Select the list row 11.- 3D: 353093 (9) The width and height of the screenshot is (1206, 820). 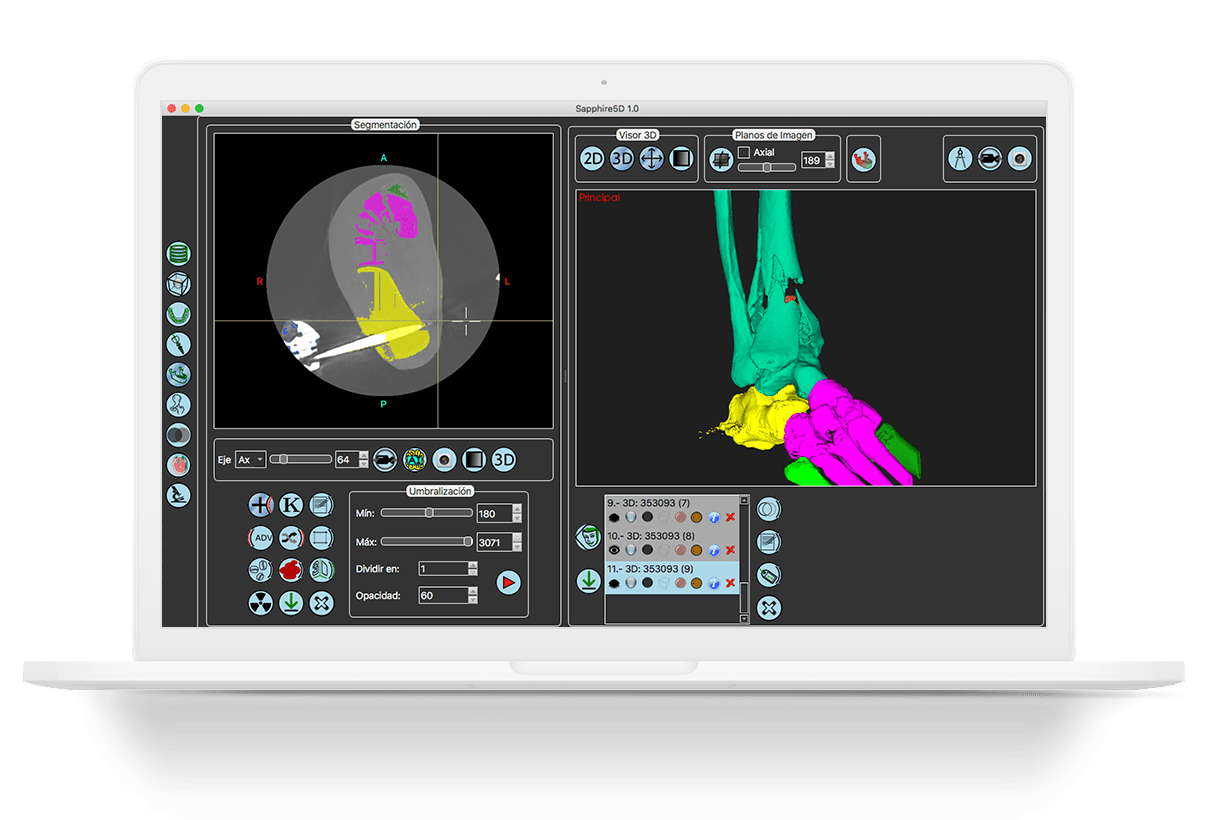(x=672, y=577)
